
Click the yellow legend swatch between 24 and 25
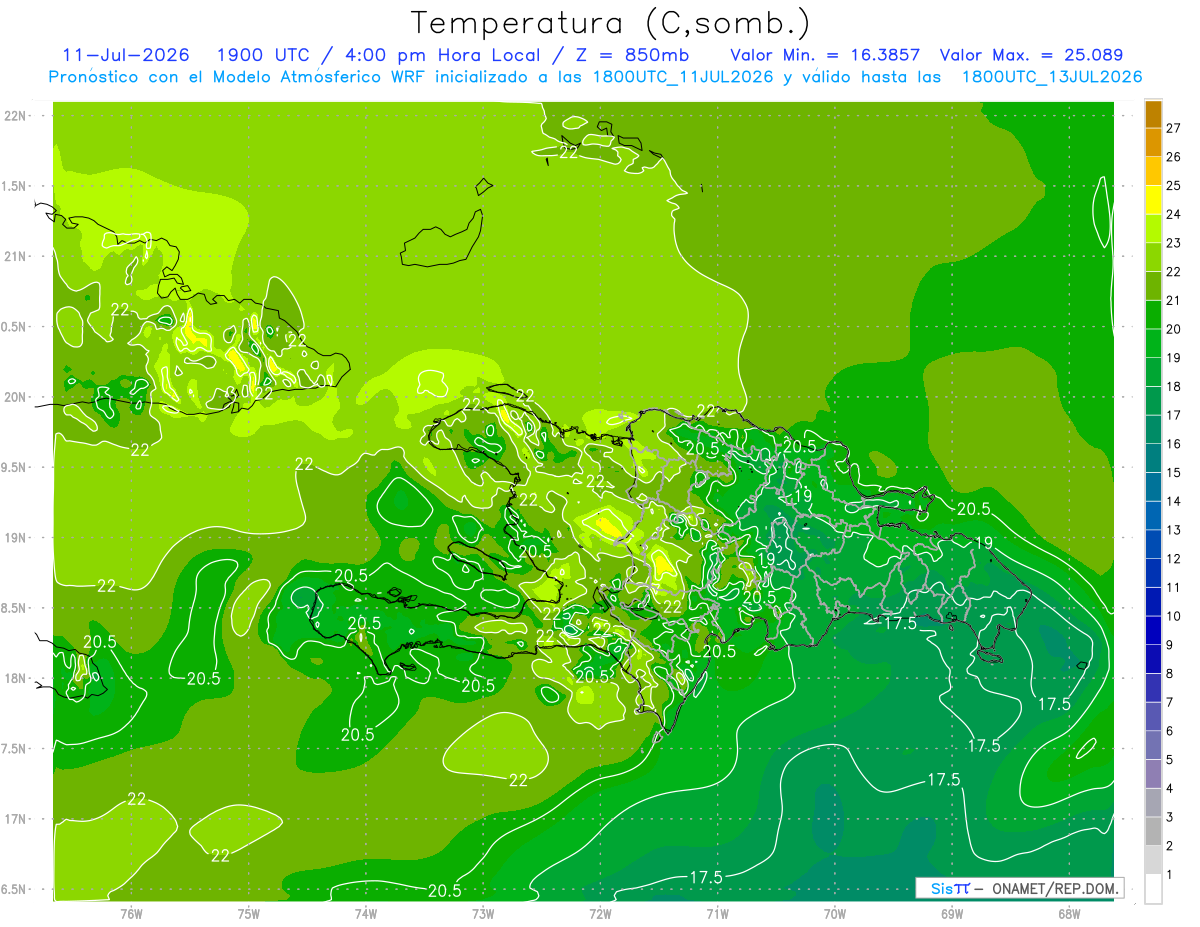[1153, 200]
